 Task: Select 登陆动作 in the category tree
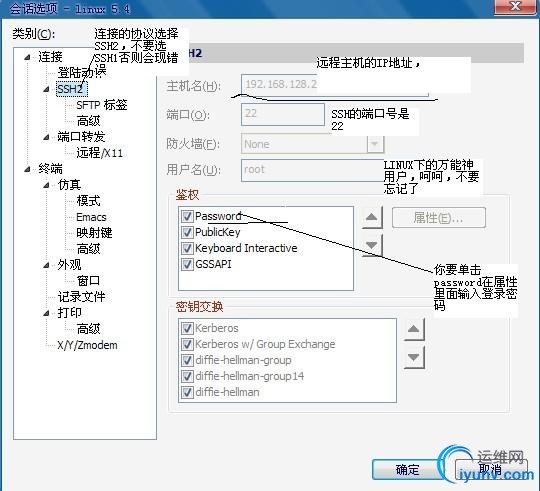click(x=82, y=73)
